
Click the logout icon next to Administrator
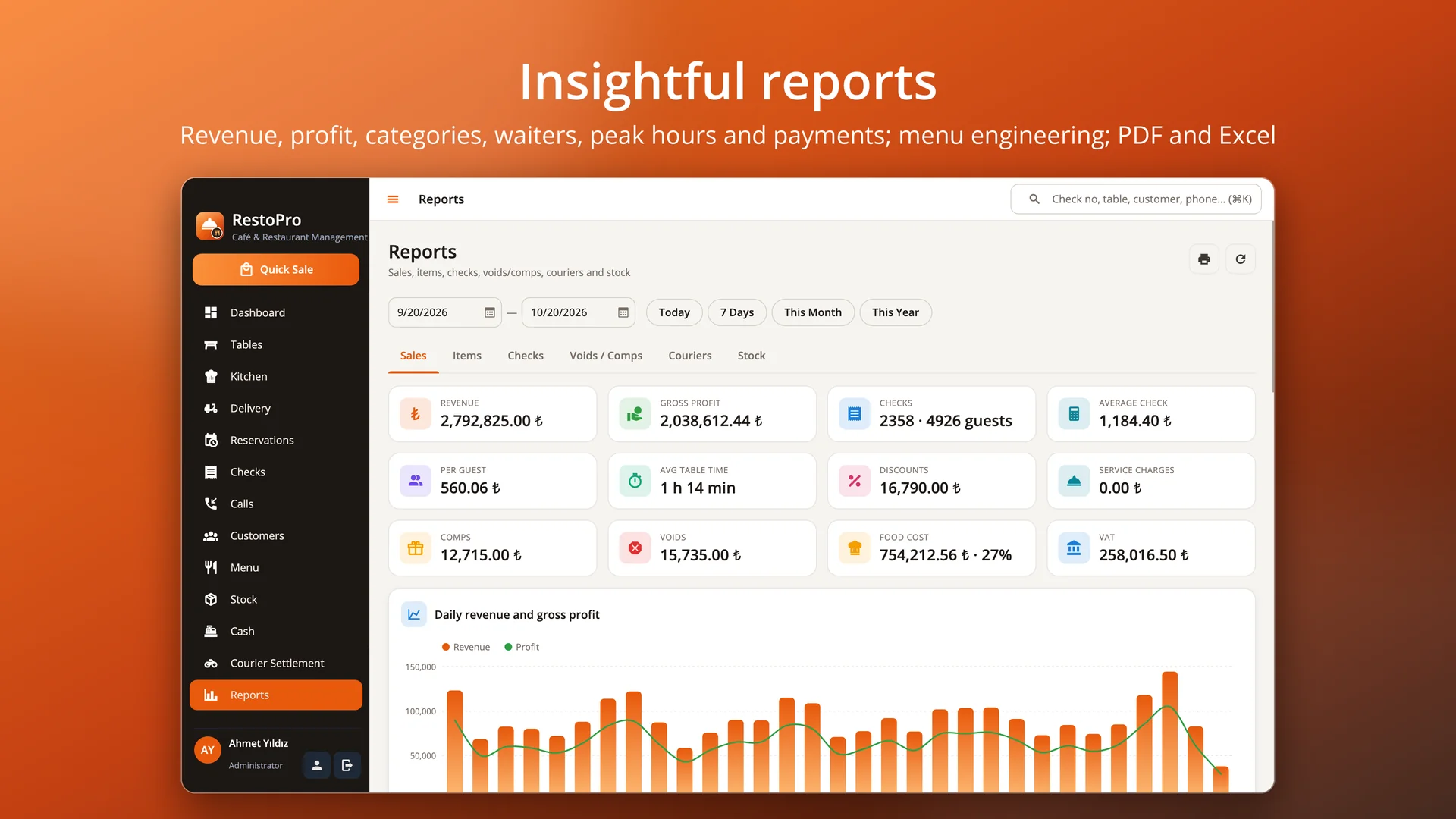point(347,765)
